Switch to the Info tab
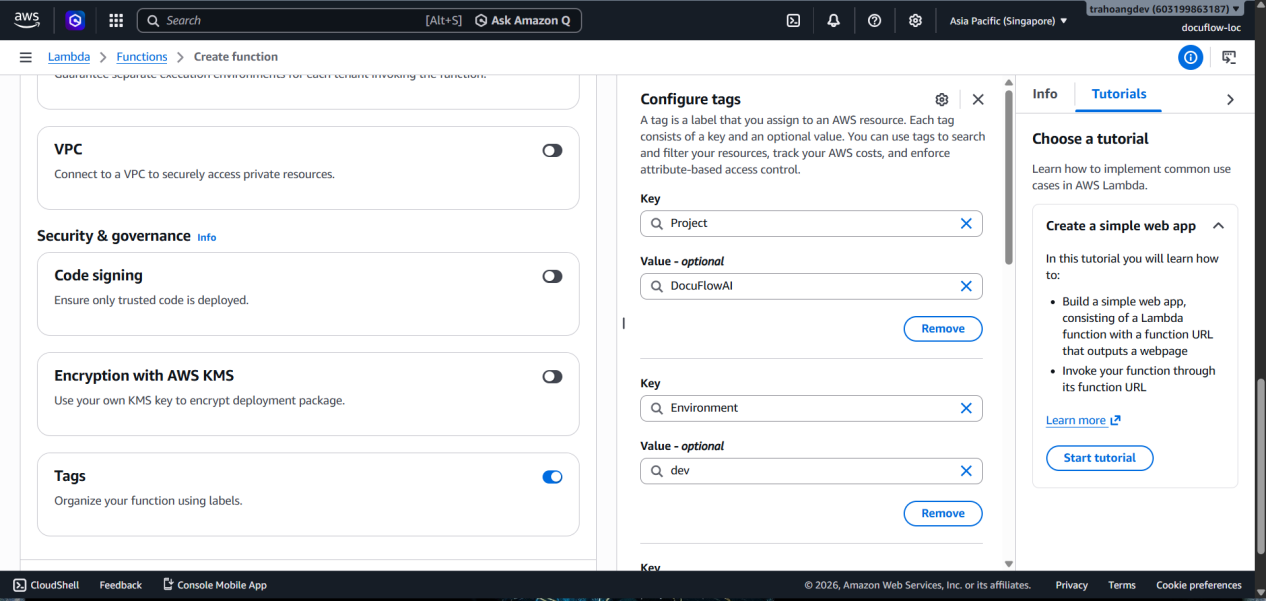Image resolution: width=1266 pixels, height=601 pixels. click(1045, 94)
